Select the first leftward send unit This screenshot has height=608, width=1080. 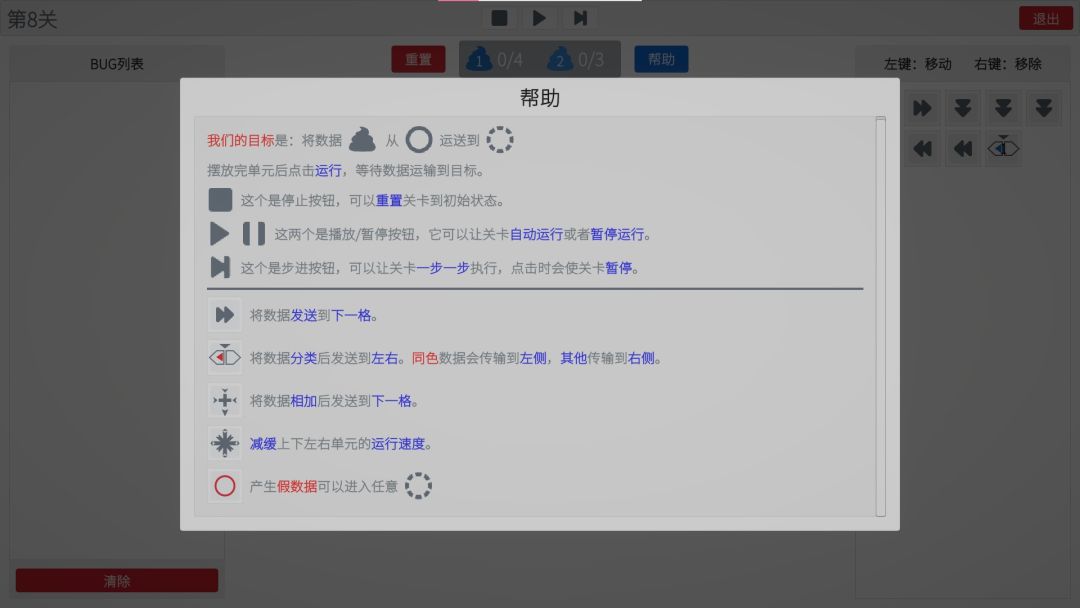pos(921,148)
